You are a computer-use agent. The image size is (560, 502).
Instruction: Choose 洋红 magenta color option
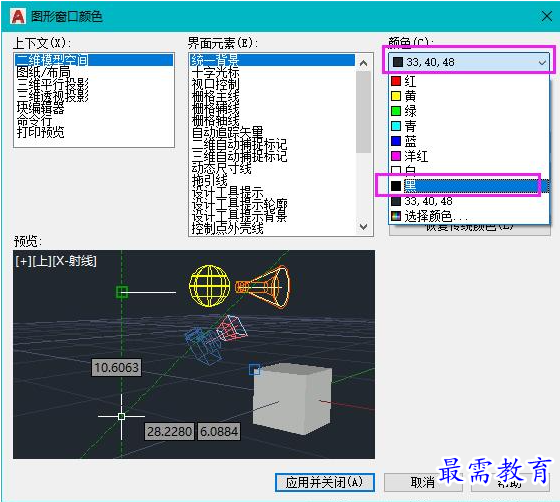tap(469, 156)
